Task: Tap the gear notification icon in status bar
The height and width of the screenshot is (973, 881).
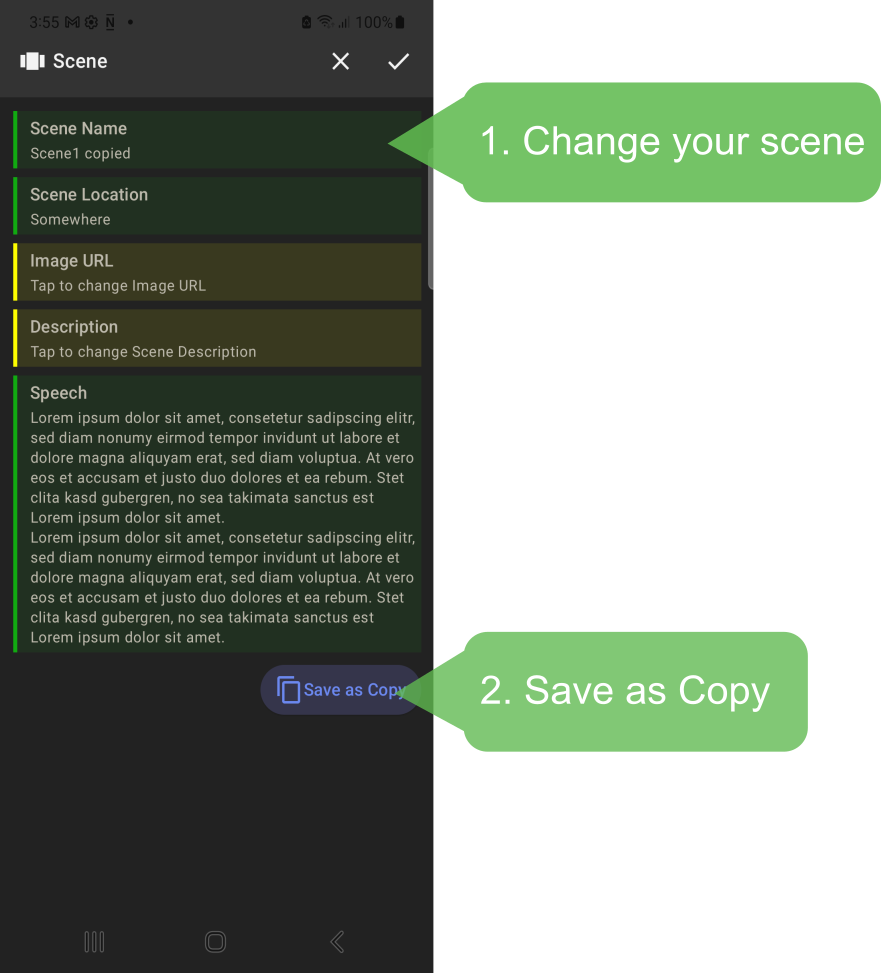Action: click(x=91, y=22)
